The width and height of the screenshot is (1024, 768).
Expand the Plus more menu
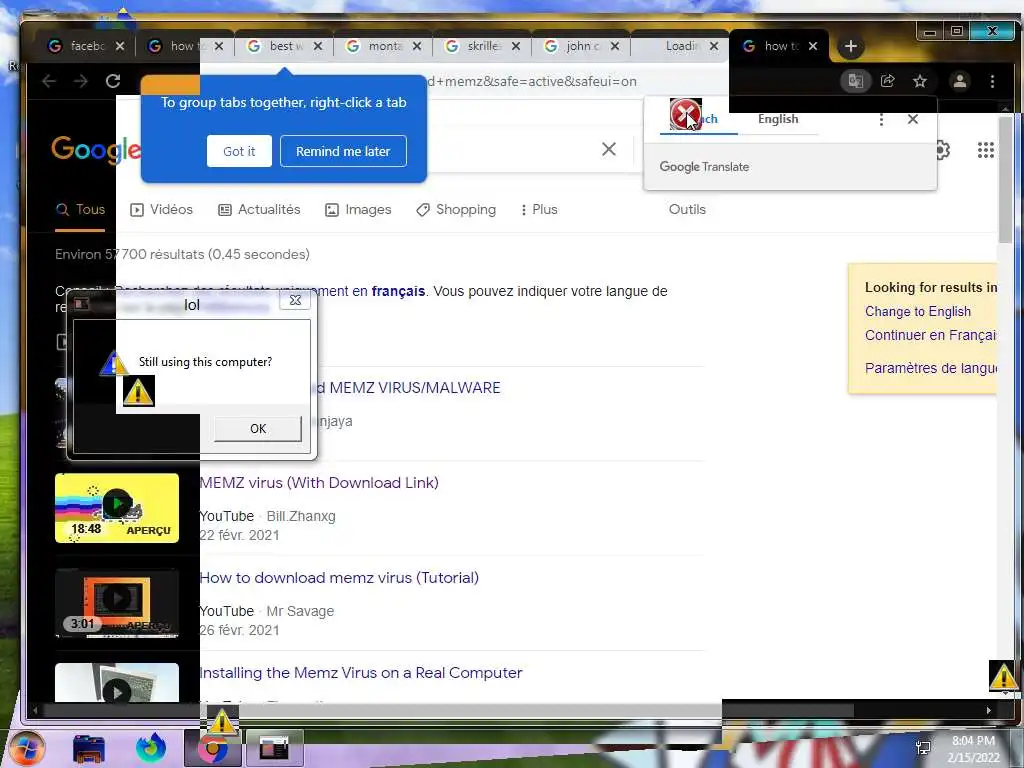pos(539,210)
